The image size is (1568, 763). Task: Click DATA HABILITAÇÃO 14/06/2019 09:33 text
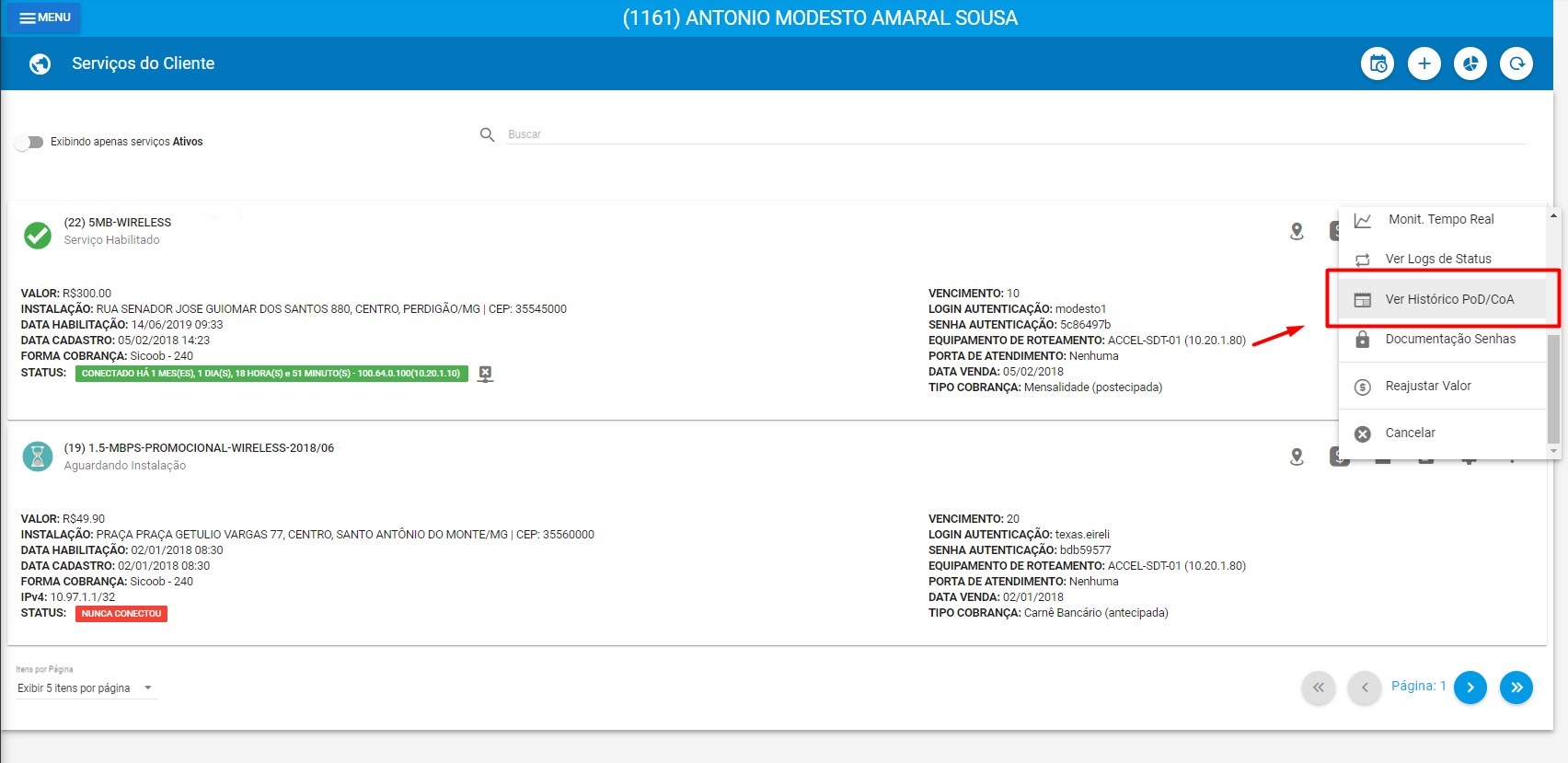pyautogui.click(x=121, y=325)
